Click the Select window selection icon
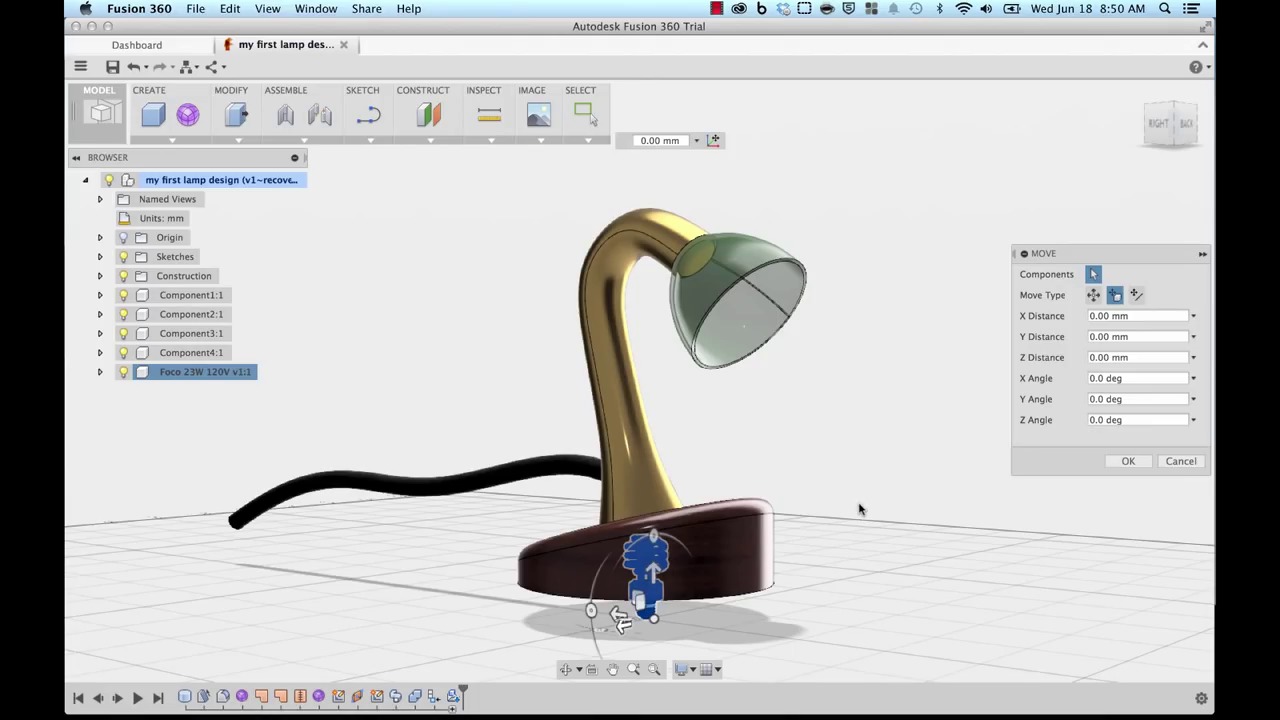 coord(586,114)
